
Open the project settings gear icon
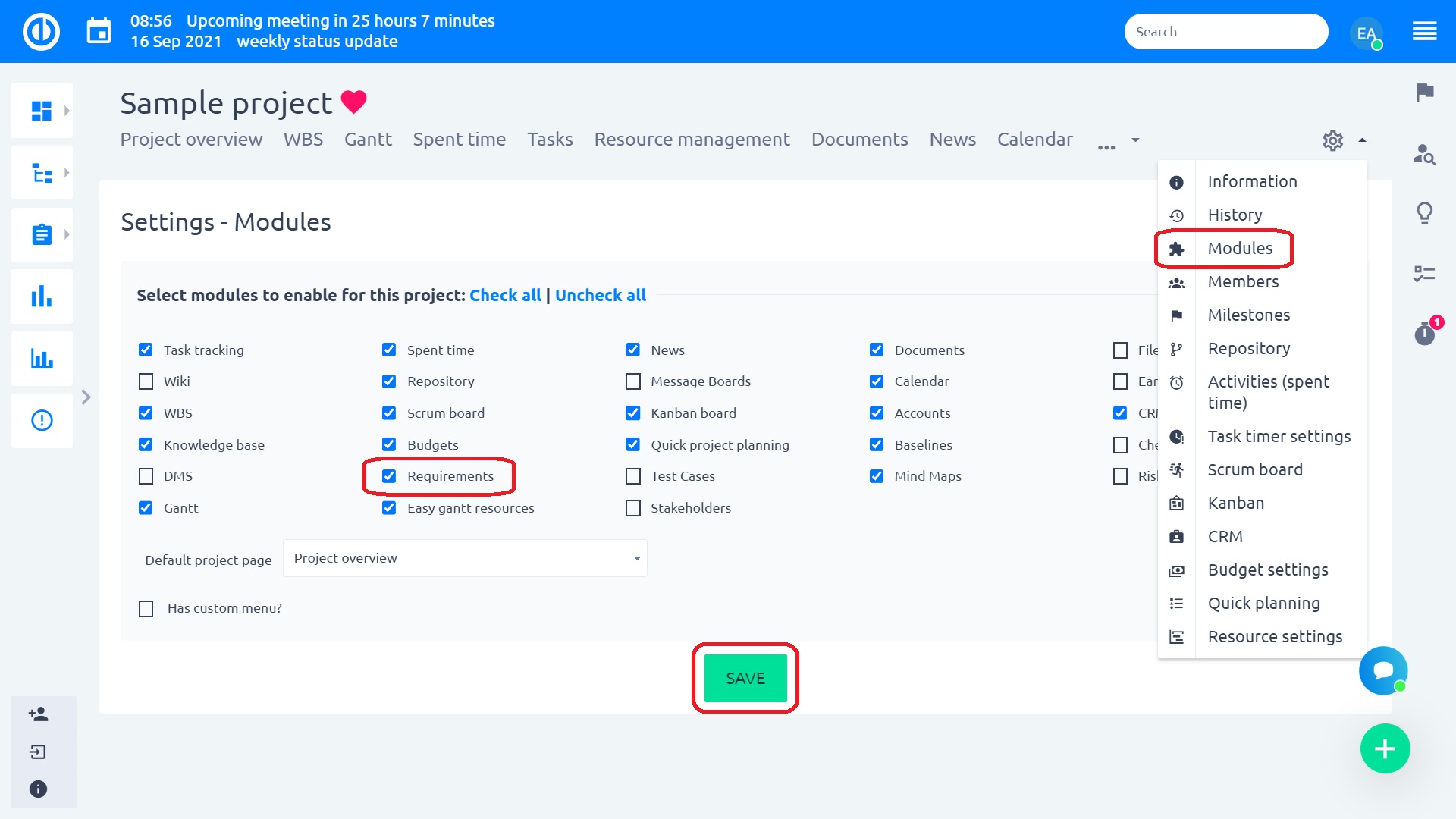(1332, 140)
